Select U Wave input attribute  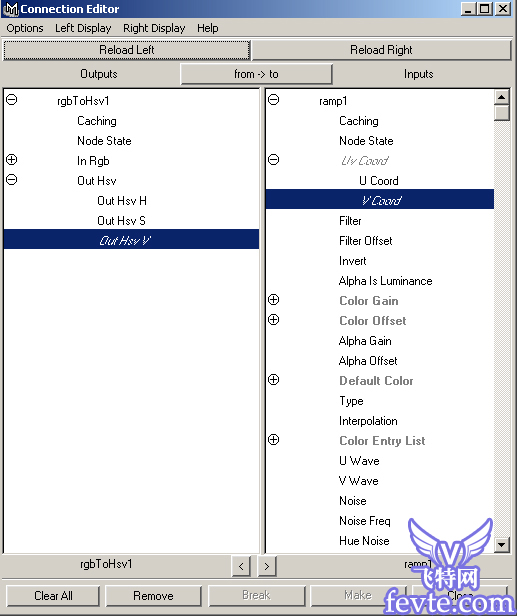click(359, 460)
